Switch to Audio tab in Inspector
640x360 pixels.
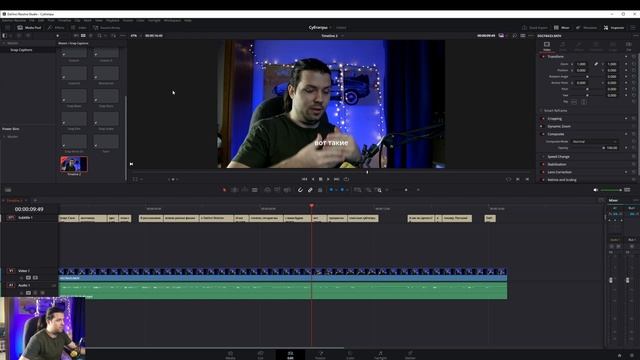pos(563,46)
